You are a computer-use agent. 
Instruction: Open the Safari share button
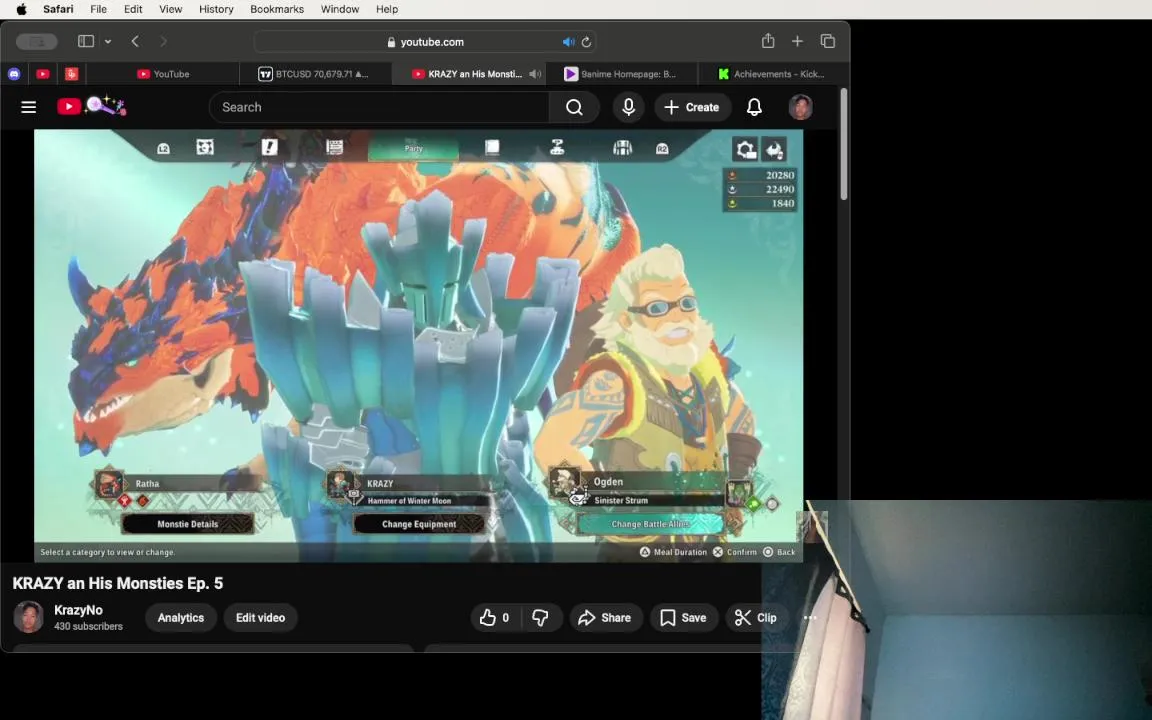768,41
